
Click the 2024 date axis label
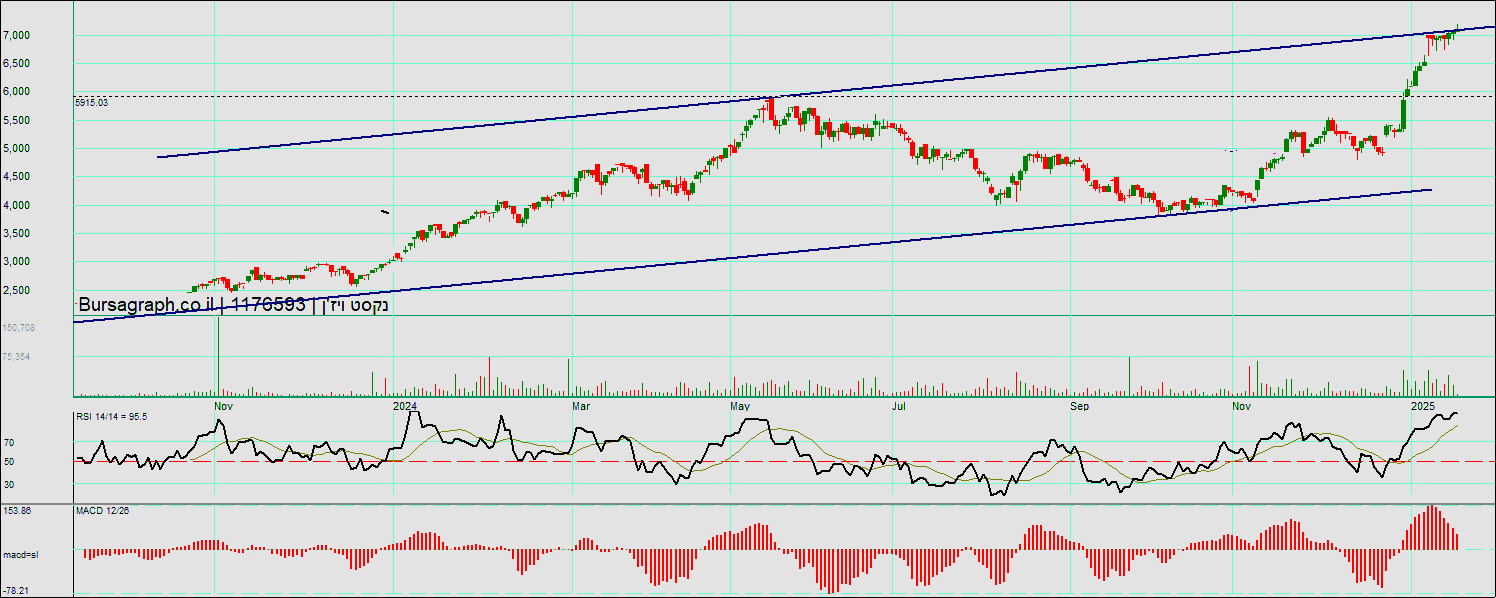[x=405, y=406]
